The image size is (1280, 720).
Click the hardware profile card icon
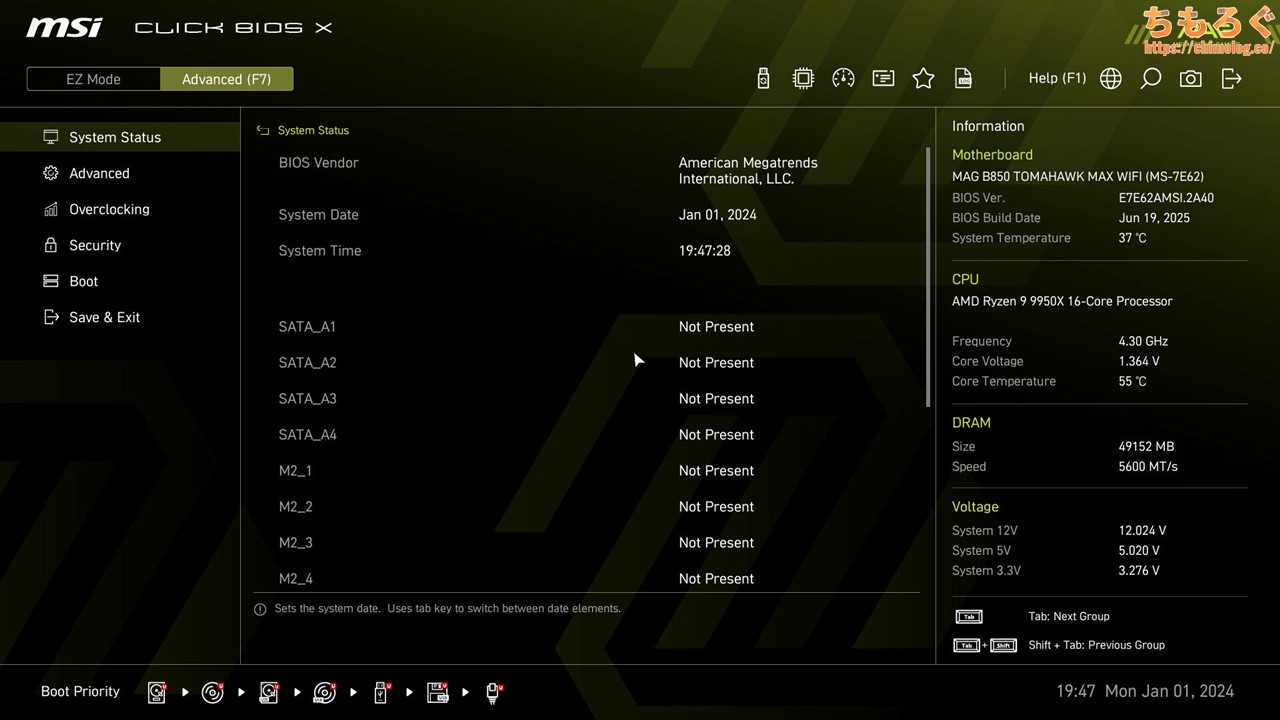[883, 78]
